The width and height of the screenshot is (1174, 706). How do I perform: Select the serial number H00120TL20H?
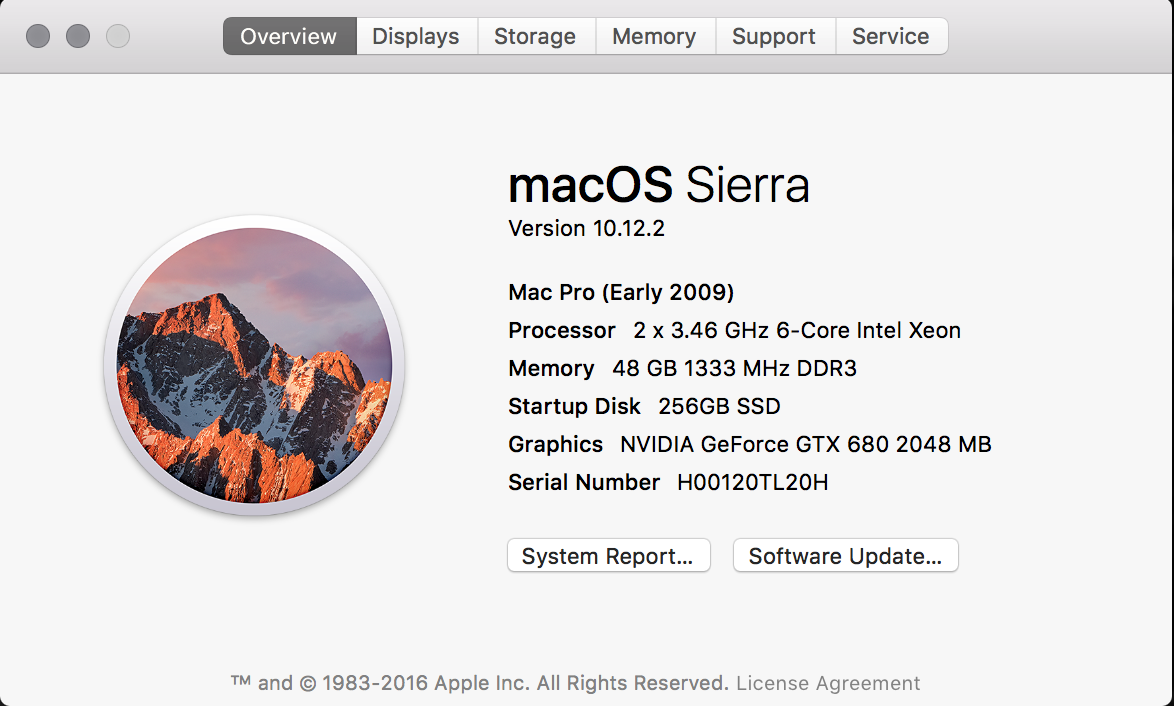click(752, 482)
